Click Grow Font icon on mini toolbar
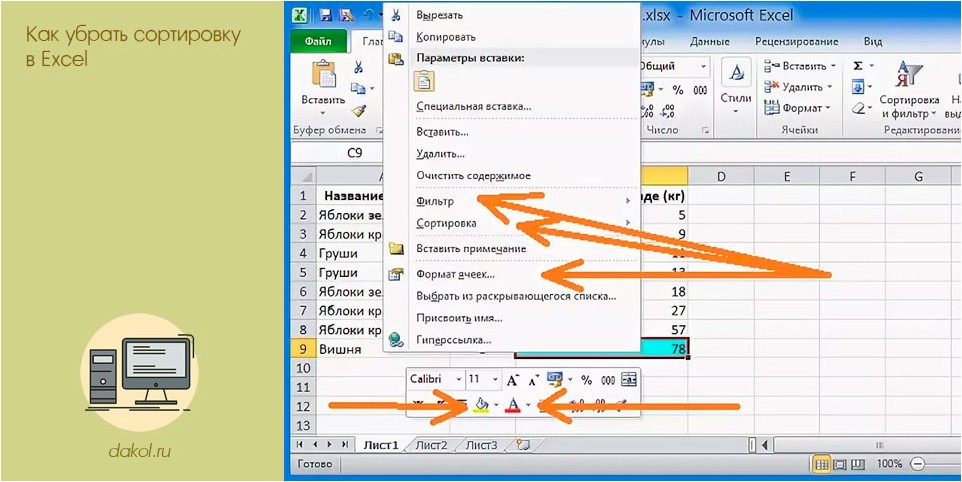The width and height of the screenshot is (962, 482). 513,380
